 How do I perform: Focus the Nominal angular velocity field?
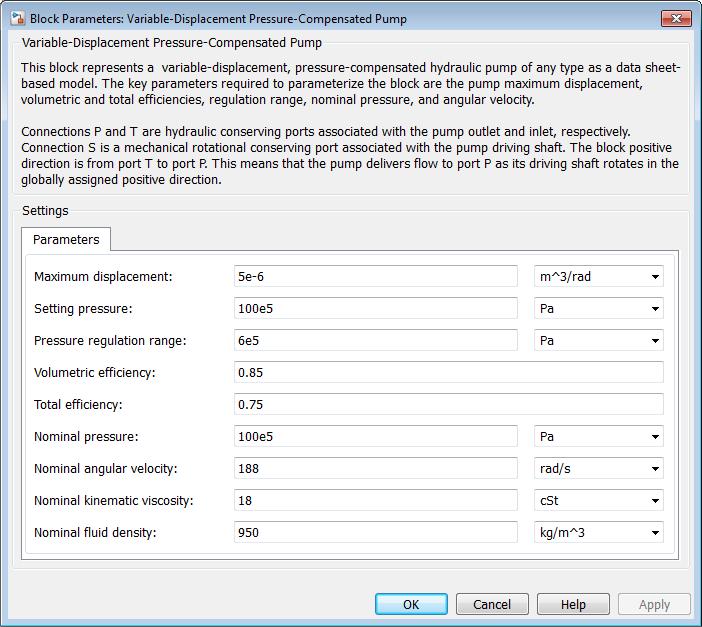[x=375, y=469]
